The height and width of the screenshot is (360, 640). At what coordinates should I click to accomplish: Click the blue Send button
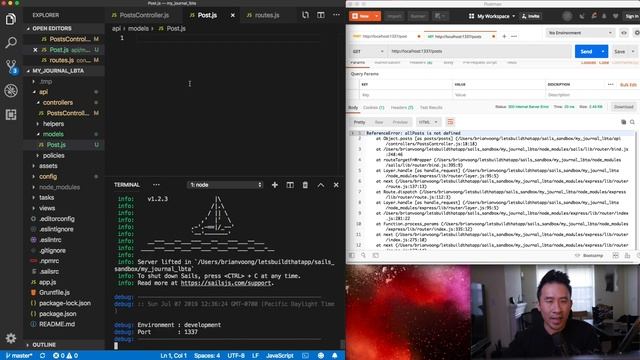coord(587,51)
